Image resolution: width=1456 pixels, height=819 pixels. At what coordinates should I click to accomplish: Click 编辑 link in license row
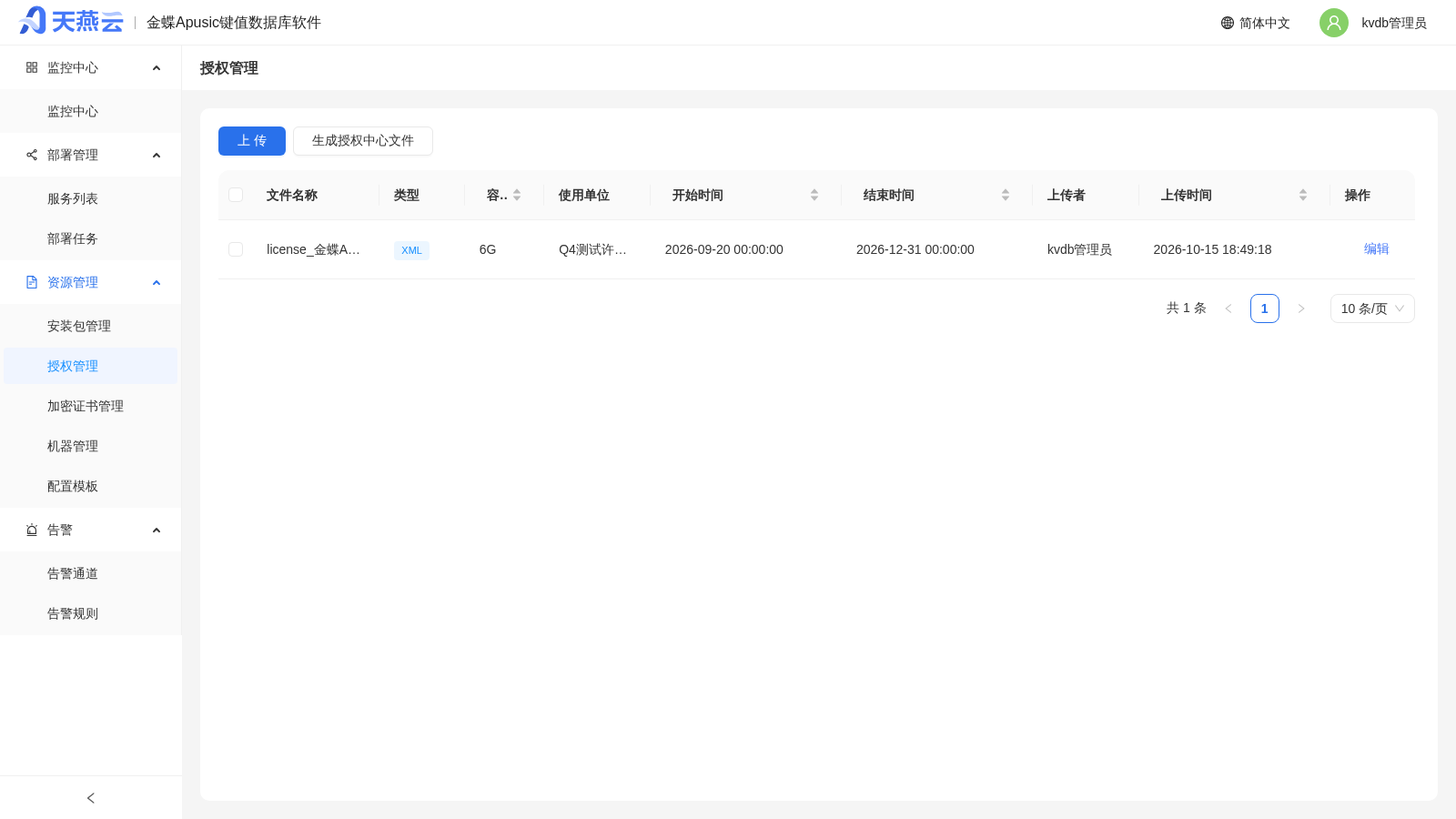click(x=1377, y=248)
